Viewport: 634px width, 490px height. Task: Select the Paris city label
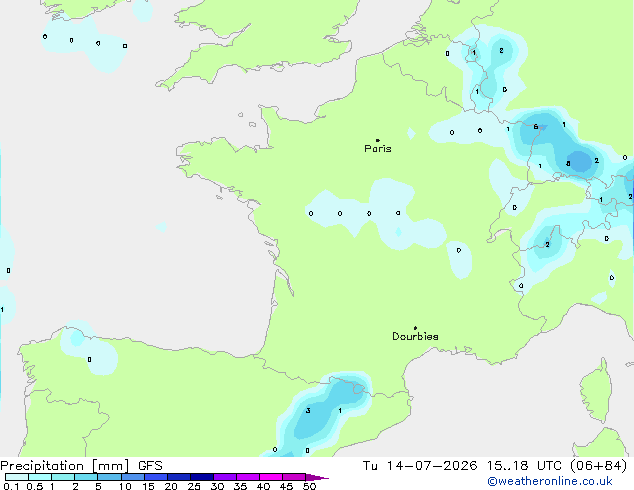(x=378, y=149)
